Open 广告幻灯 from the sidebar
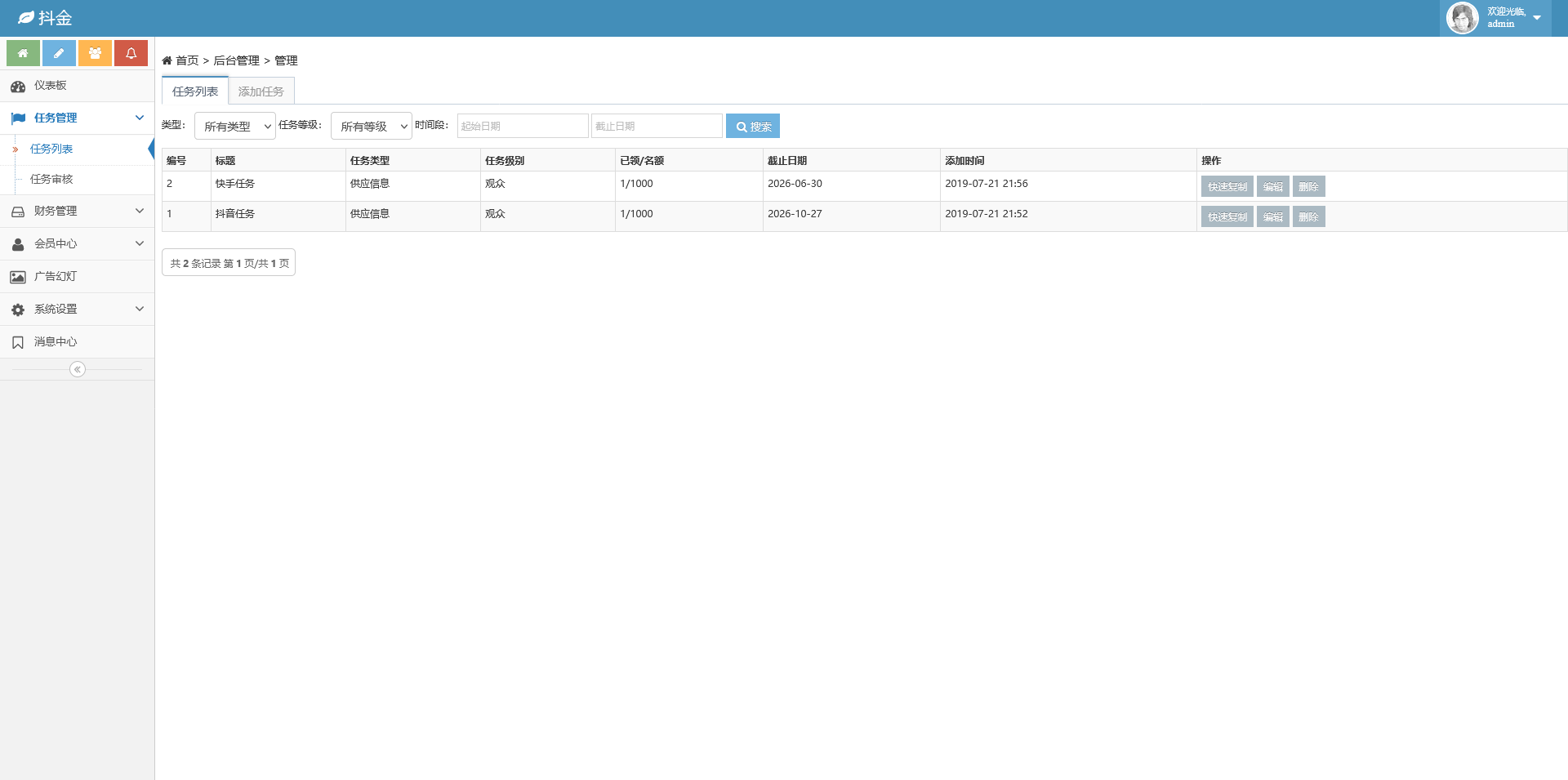This screenshot has width=1568, height=780. click(56, 277)
